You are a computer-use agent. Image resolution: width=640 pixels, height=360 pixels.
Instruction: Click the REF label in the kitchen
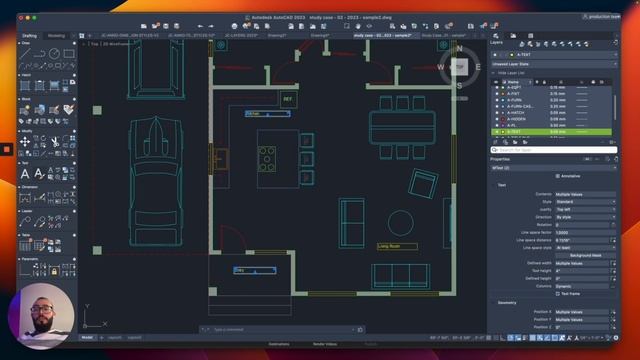pos(288,99)
